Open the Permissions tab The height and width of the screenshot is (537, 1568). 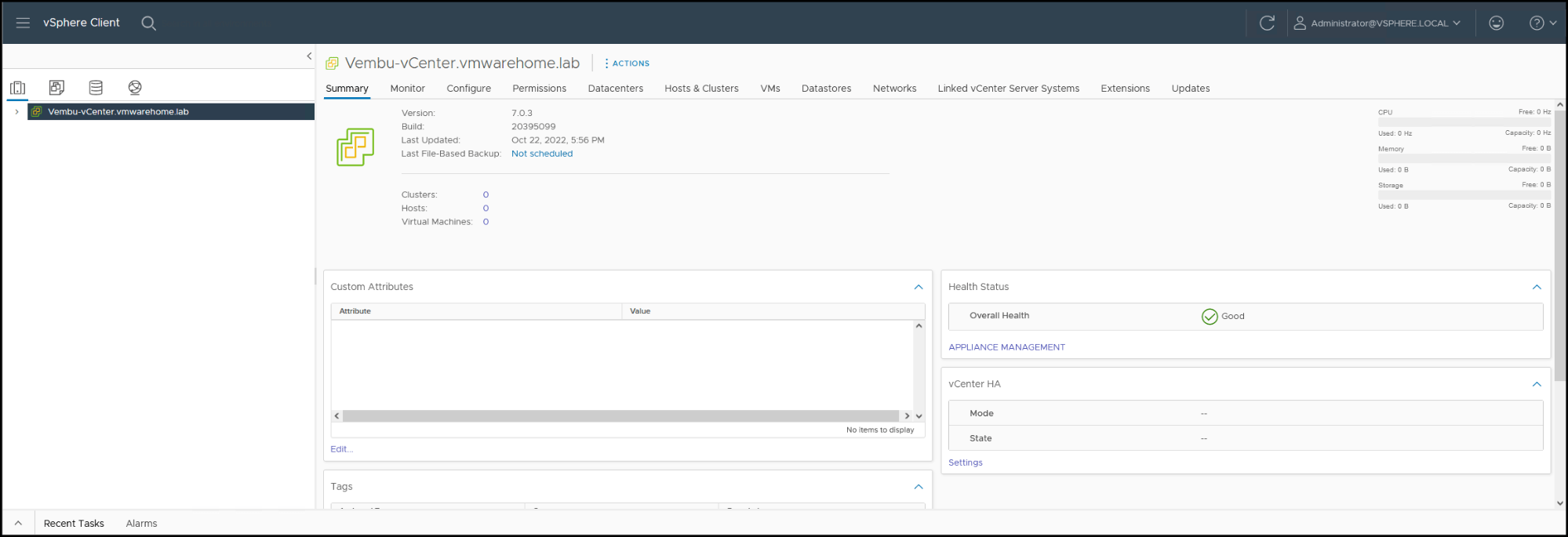pyautogui.click(x=540, y=89)
